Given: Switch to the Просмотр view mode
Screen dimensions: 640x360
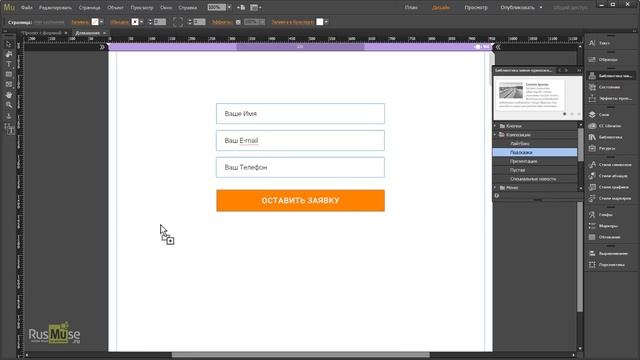Looking at the screenshot, I should [x=476, y=7].
